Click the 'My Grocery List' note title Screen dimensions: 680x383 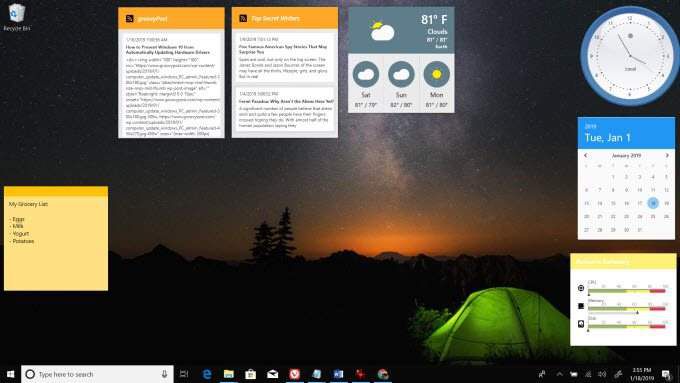28,204
